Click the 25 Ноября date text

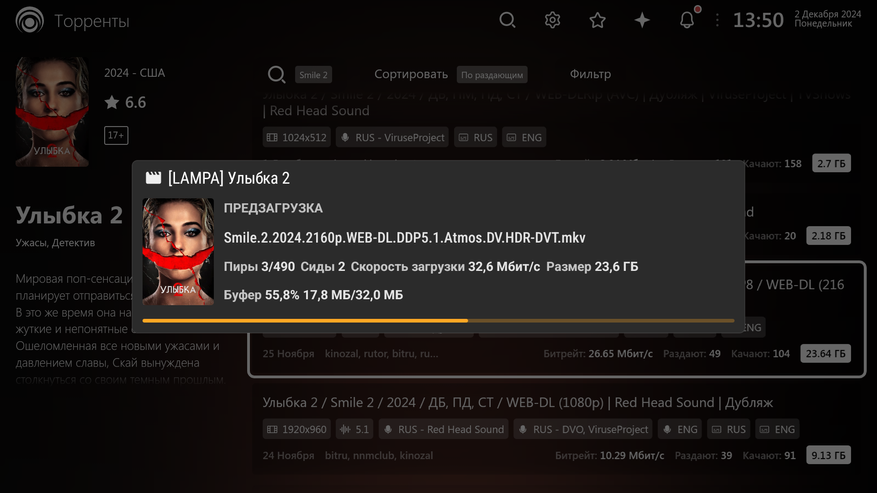coord(289,354)
